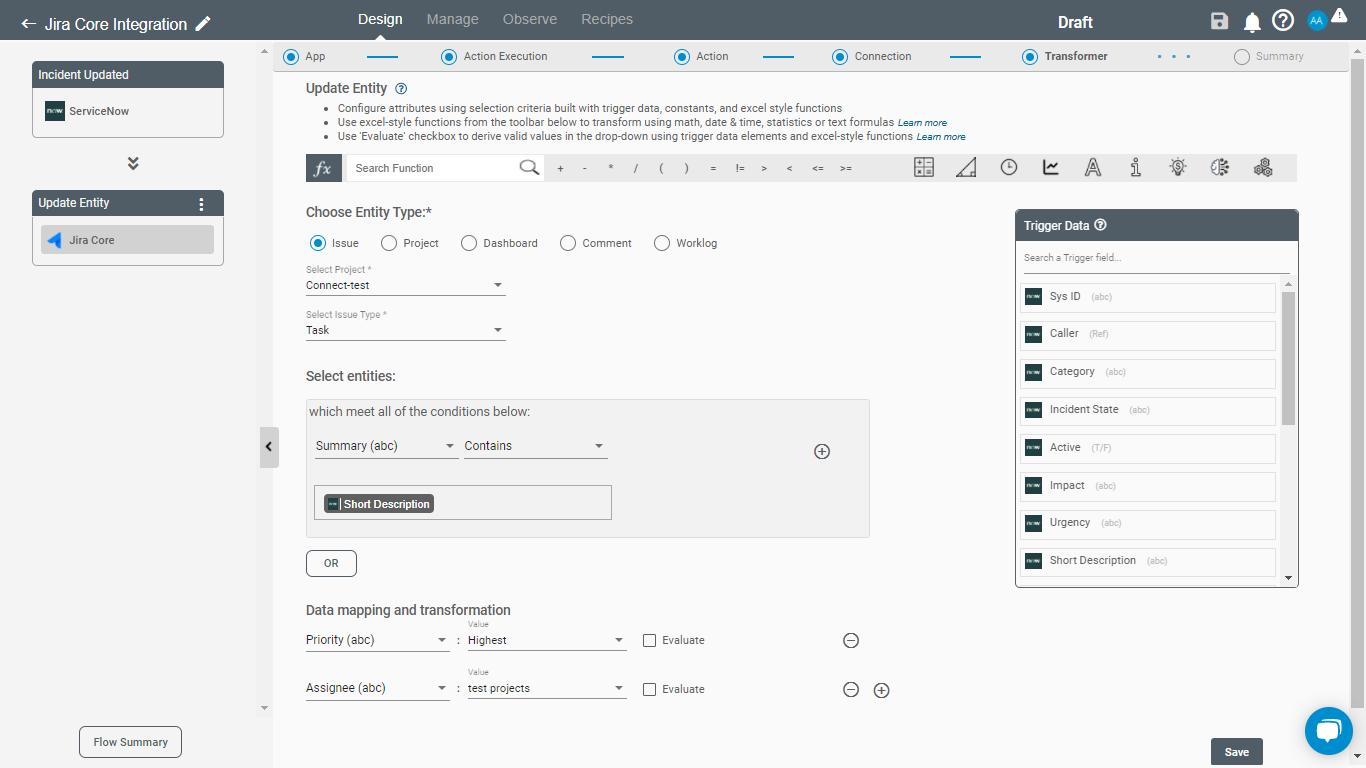The width and height of the screenshot is (1366, 768).
Task: Collapse the left sidebar panel
Action: (x=268, y=447)
